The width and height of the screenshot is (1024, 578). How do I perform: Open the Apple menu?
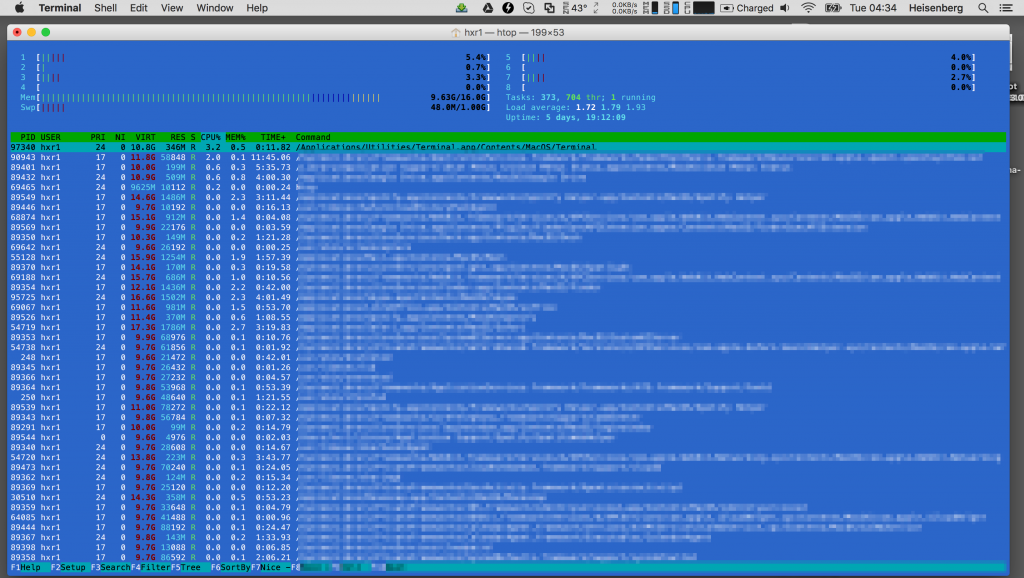tap(19, 8)
